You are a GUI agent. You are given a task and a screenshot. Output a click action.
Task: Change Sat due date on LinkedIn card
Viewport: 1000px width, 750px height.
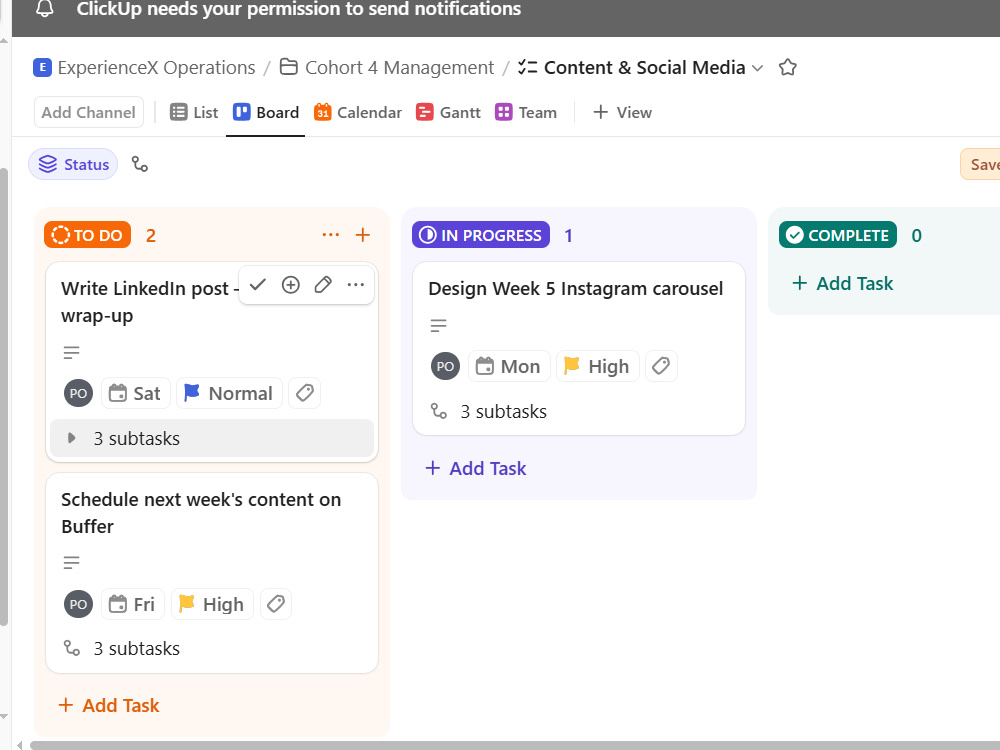135,393
